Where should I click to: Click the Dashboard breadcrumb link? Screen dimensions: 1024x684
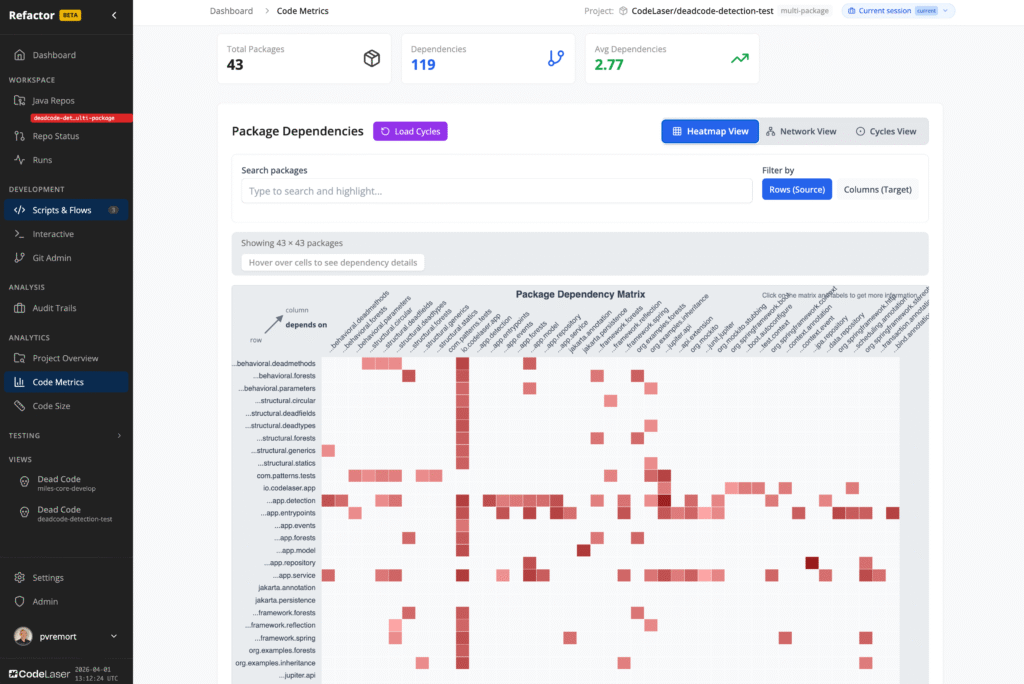[231, 11]
